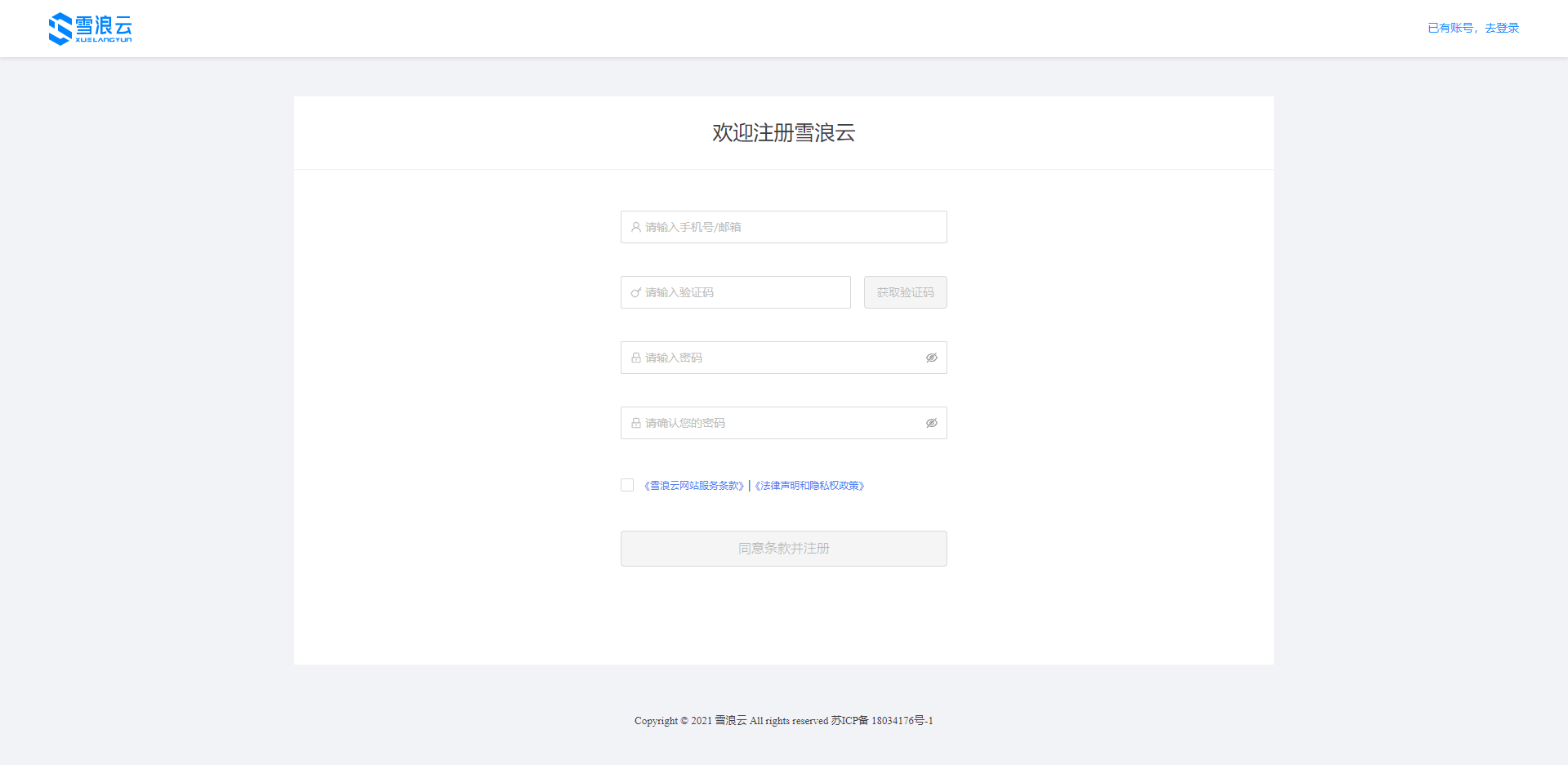1568x765 pixels.
Task: Click the key icon in the verification field
Action: [x=635, y=292]
